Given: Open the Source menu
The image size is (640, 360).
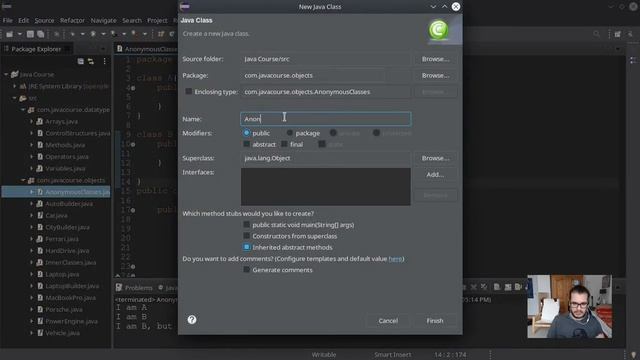Looking at the screenshot, I should [44, 20].
